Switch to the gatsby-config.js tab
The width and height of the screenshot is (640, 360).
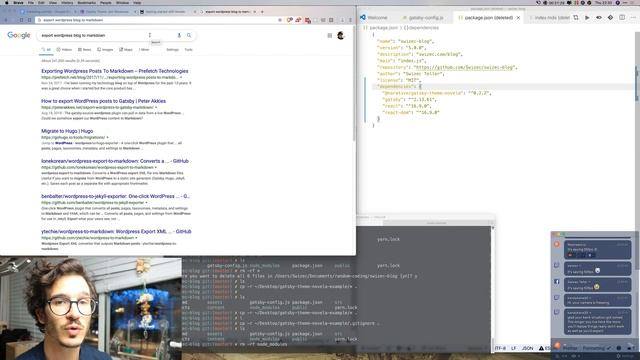tap(423, 18)
